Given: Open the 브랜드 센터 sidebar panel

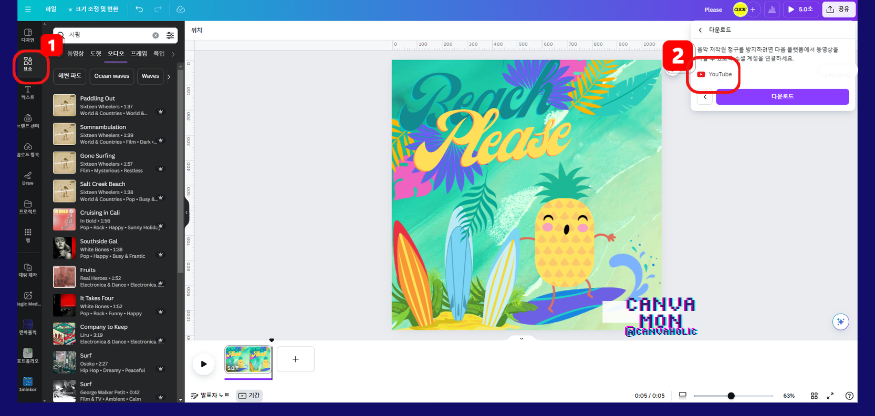Looking at the screenshot, I should click(28, 121).
